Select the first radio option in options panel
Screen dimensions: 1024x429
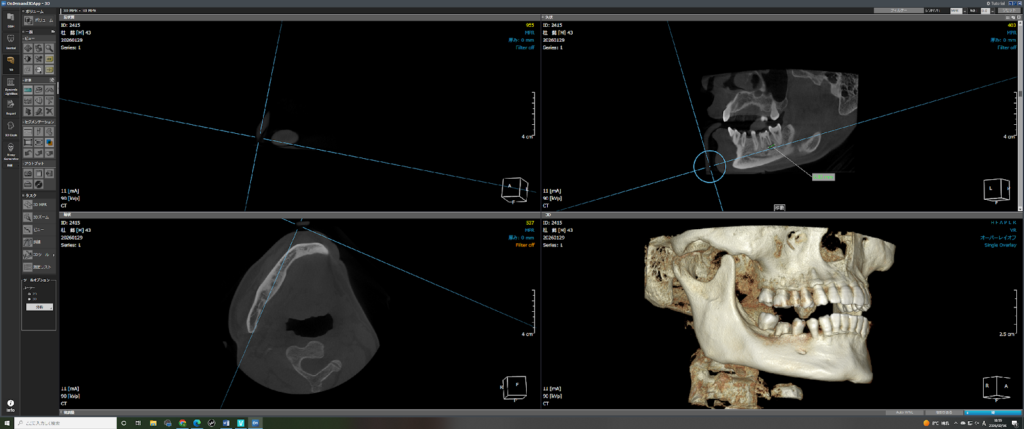(28, 292)
